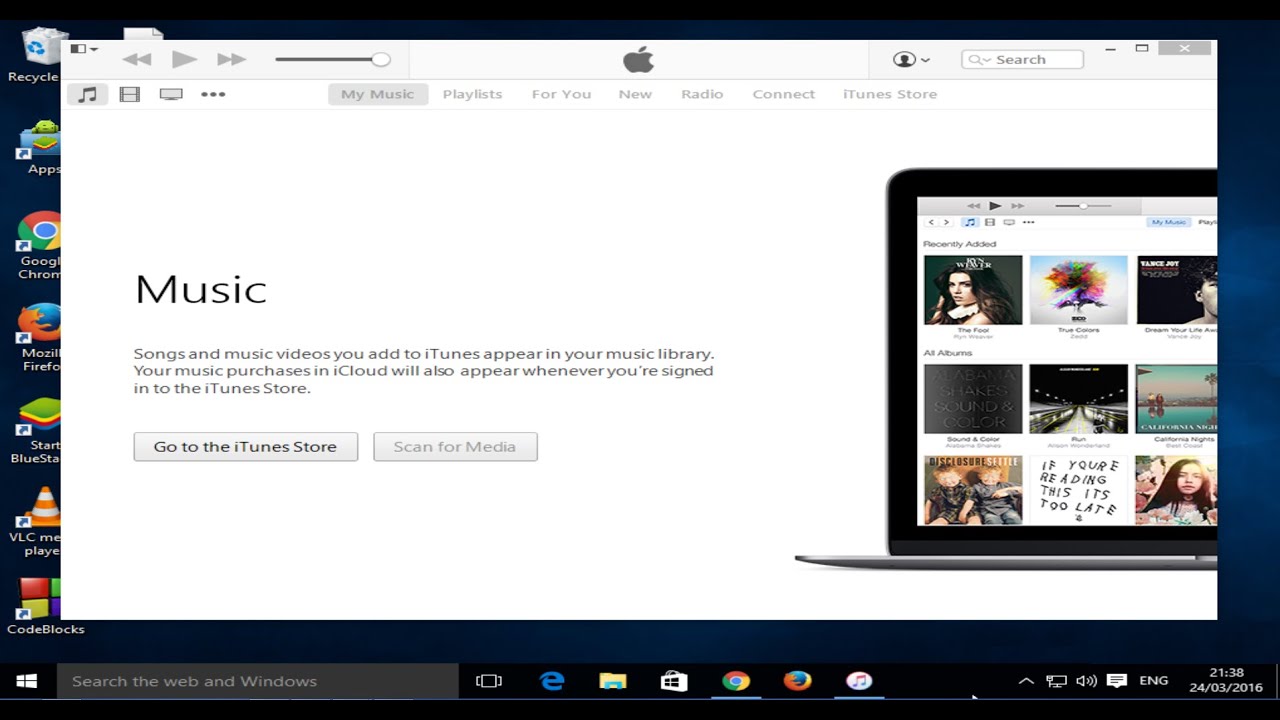Launch CodeBlocks from the desktop

tap(43, 607)
